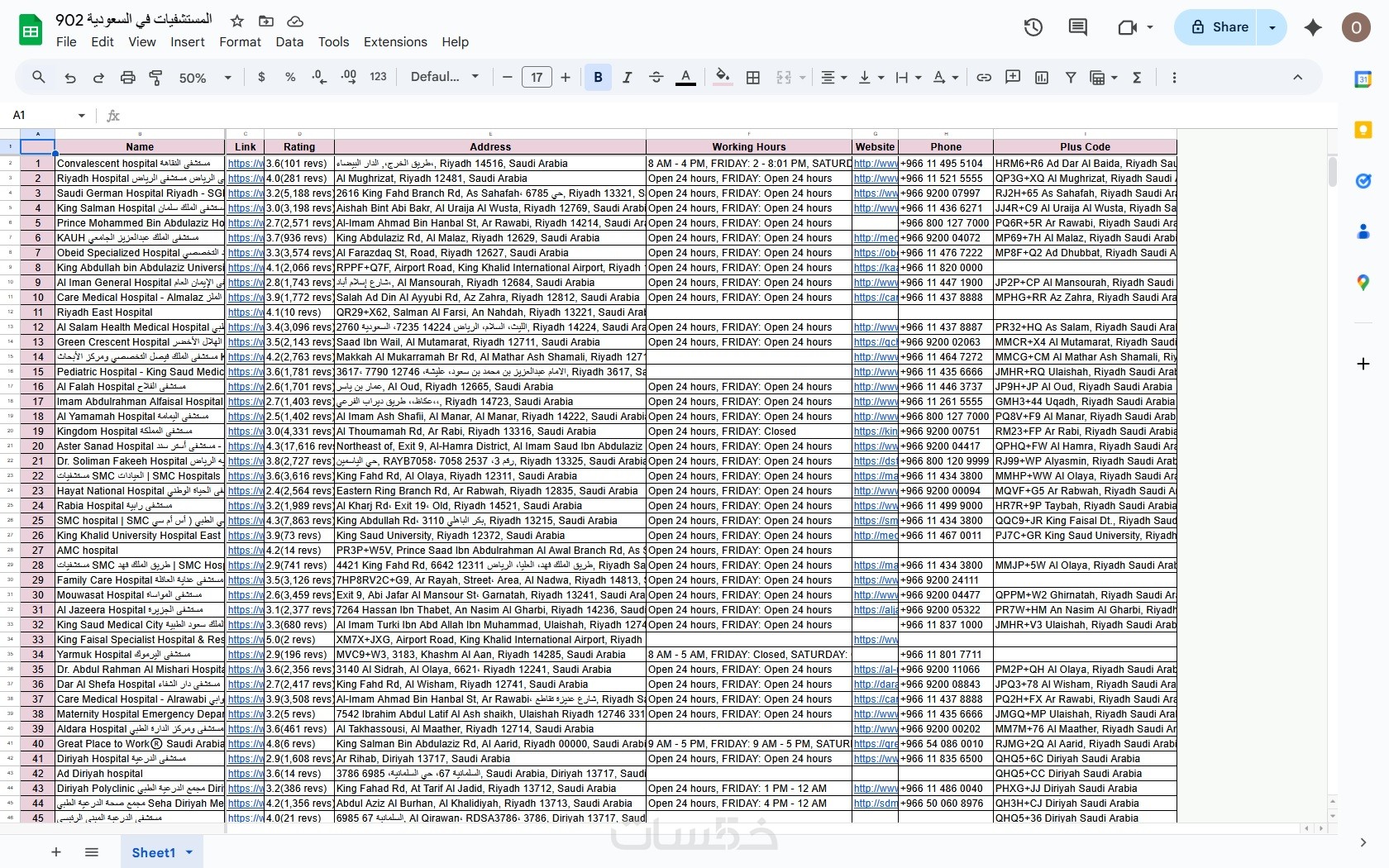
Task: Increase decimal places icon
Action: (349, 77)
